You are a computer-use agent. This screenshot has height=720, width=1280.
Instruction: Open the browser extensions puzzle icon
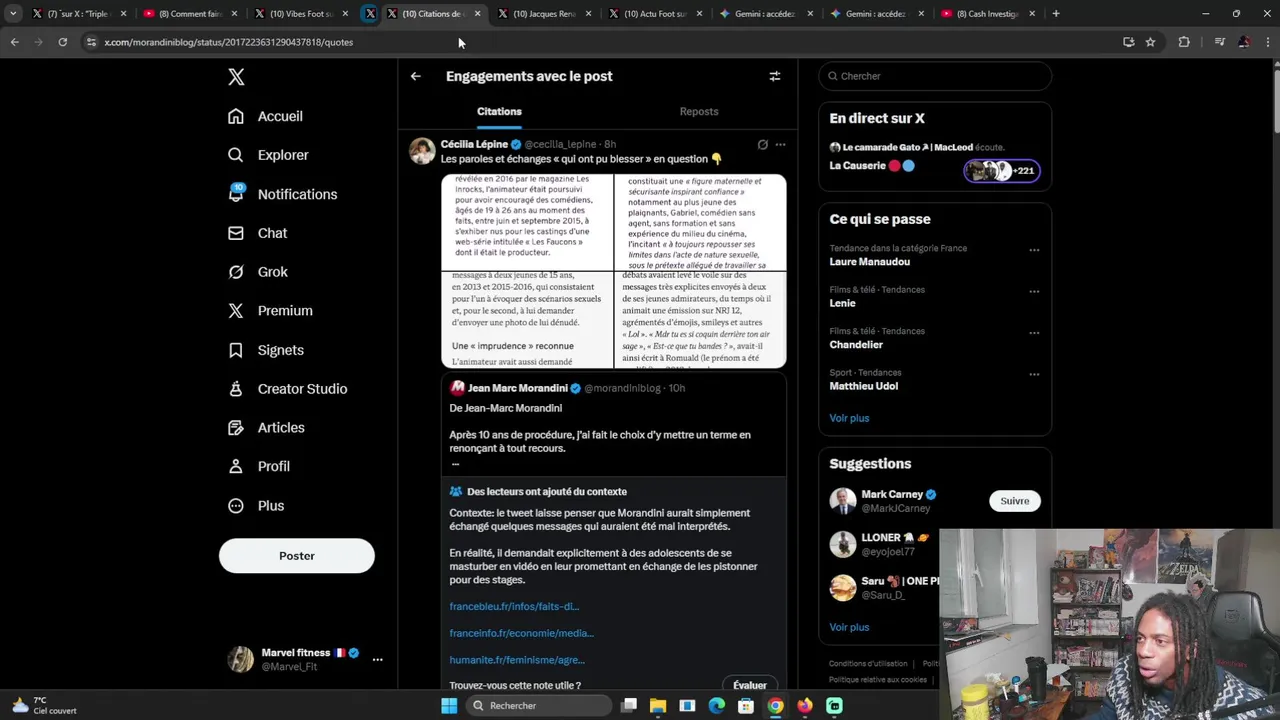(1184, 42)
